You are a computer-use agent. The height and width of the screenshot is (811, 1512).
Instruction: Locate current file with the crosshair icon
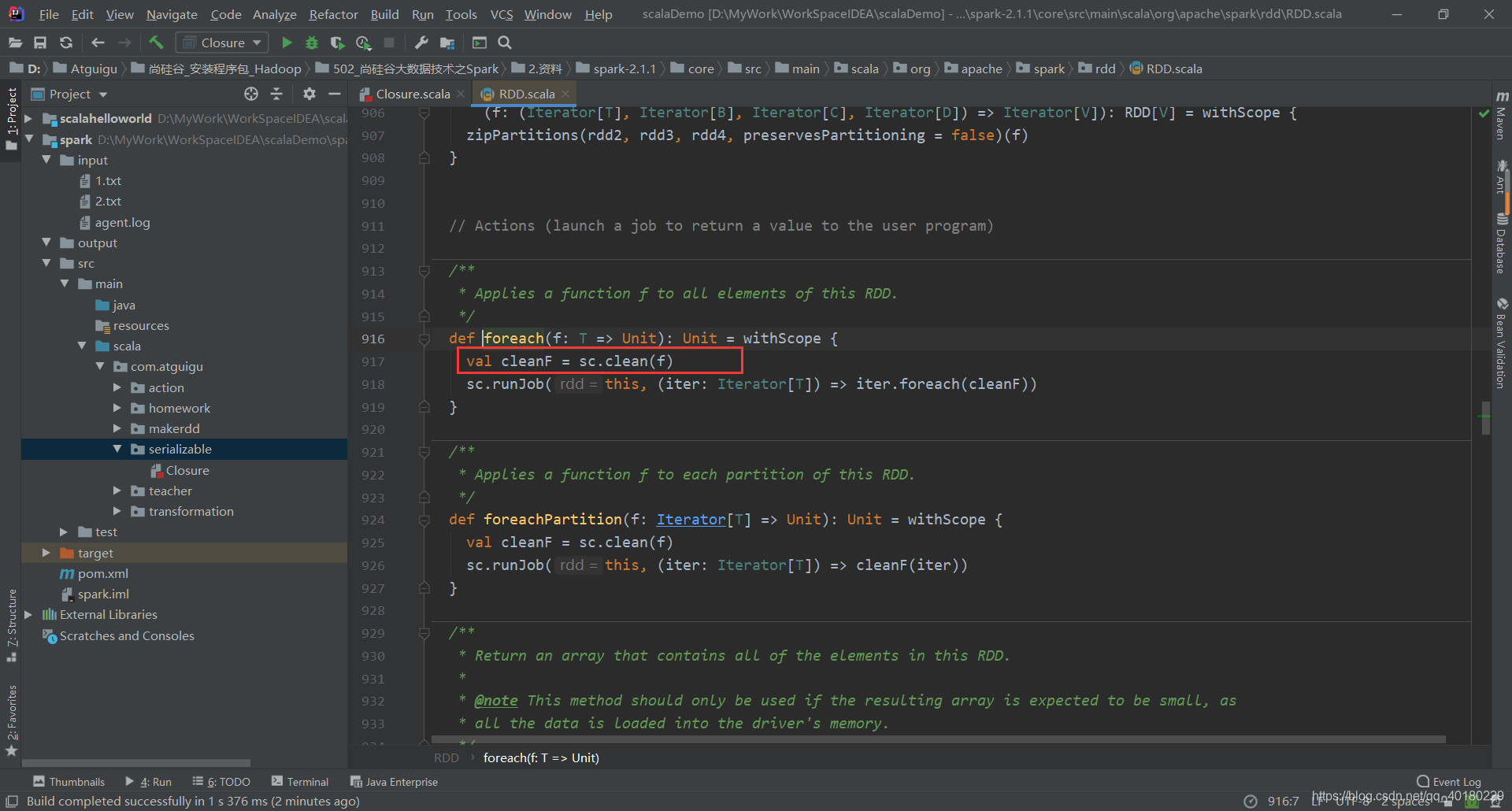coord(251,94)
